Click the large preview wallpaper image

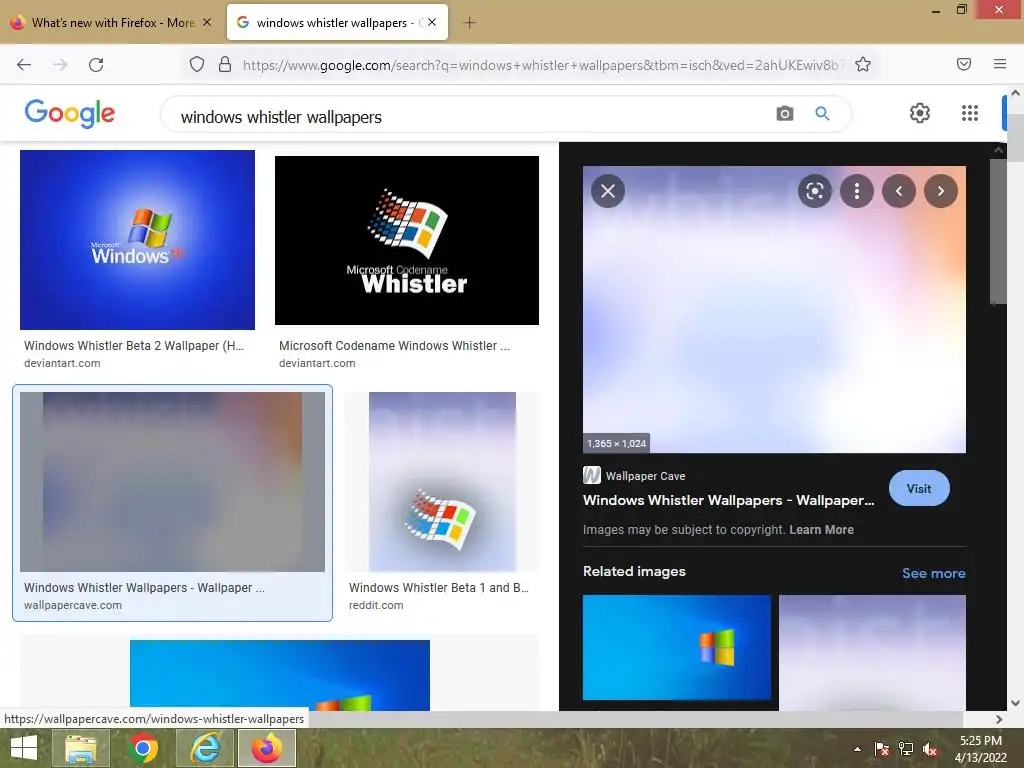(x=774, y=310)
